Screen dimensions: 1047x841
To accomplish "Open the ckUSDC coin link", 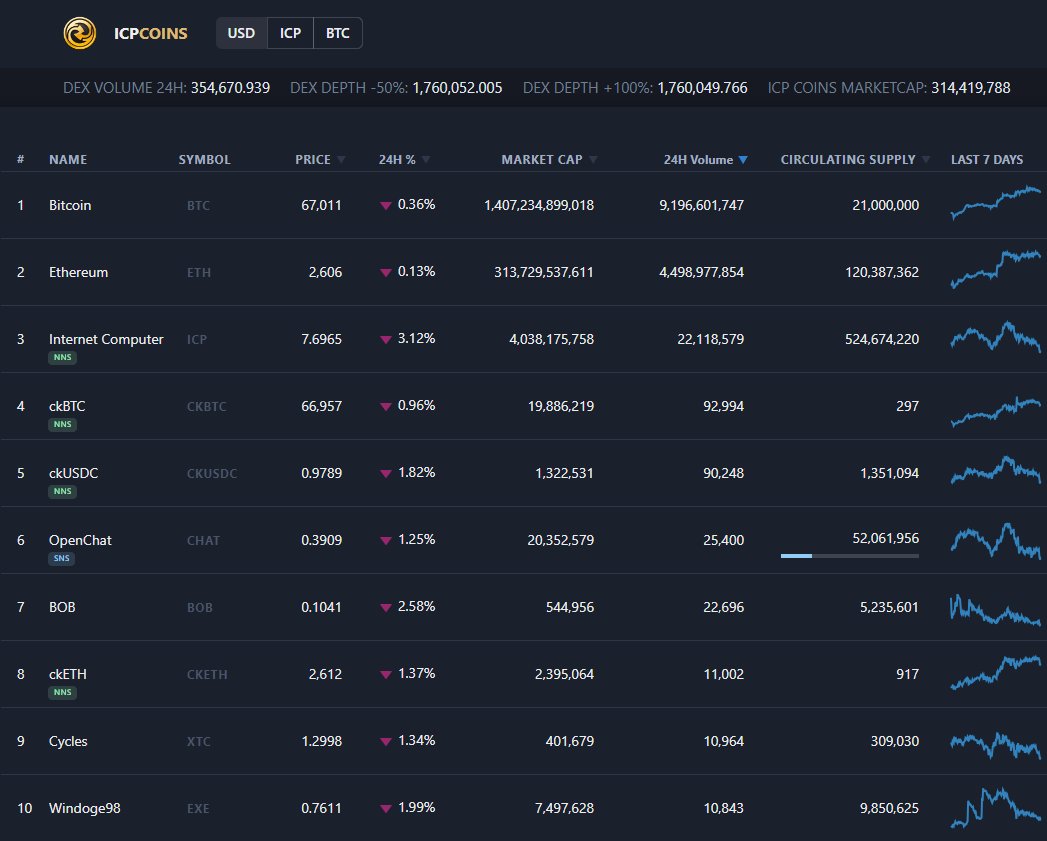I will click(73, 473).
